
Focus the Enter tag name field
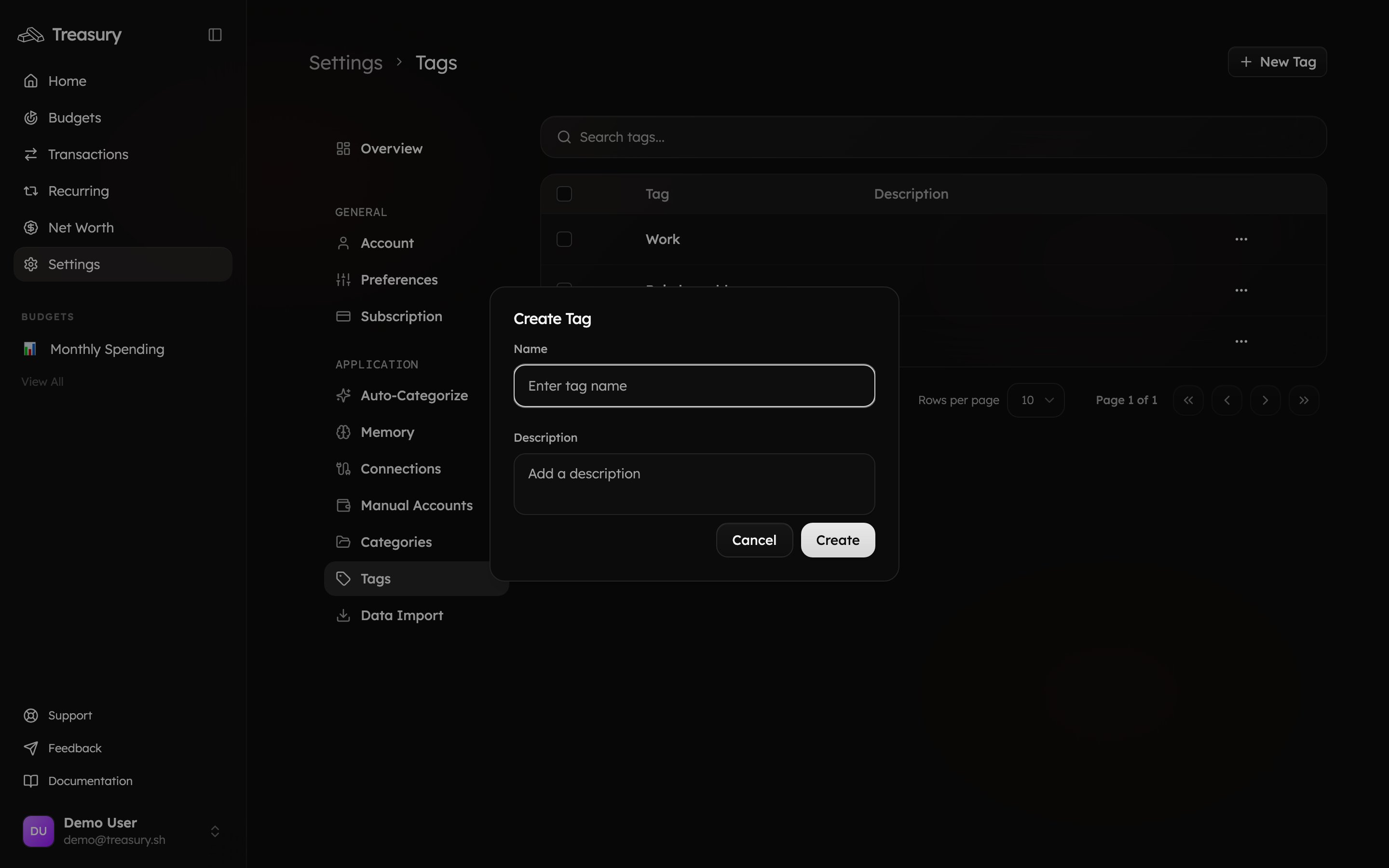click(694, 386)
